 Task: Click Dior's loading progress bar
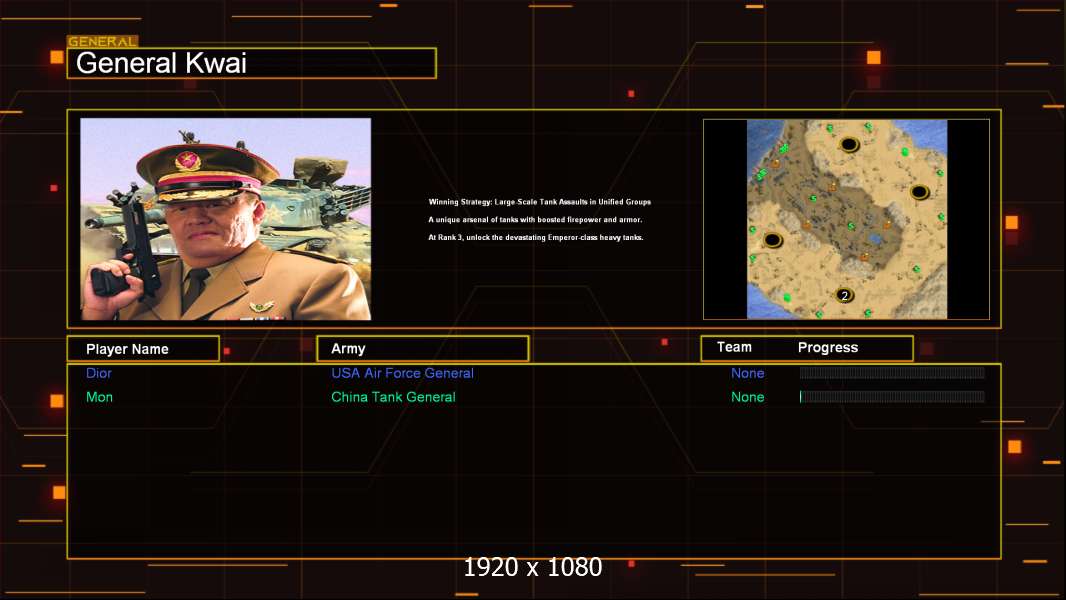892,372
